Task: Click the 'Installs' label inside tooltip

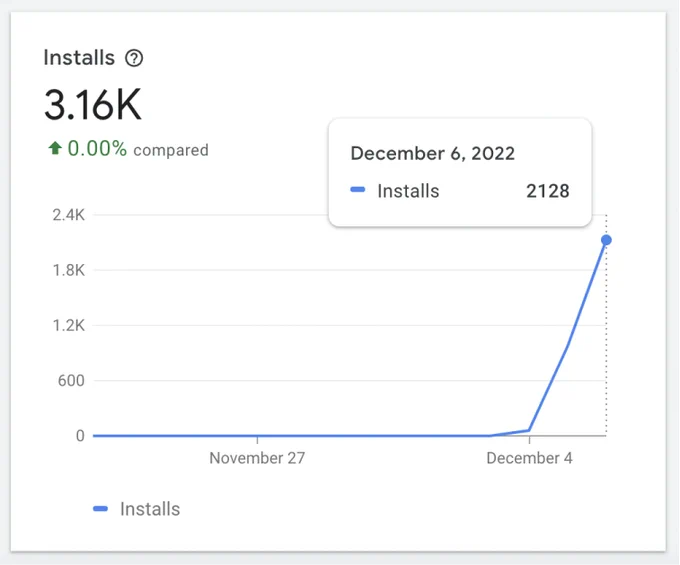Action: (x=408, y=191)
